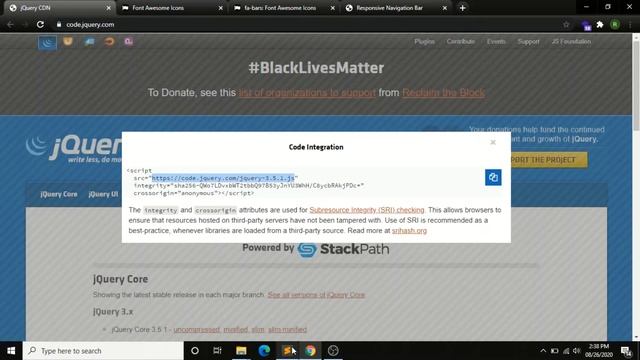
Task: Open Task View on taskbar
Action: click(x=217, y=351)
